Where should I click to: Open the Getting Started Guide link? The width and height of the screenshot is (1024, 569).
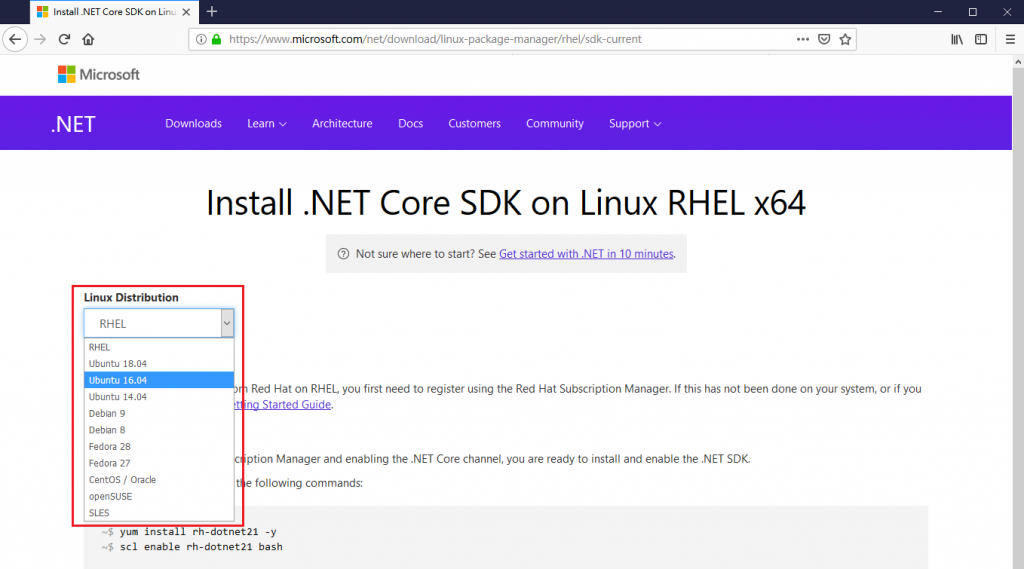click(x=283, y=404)
